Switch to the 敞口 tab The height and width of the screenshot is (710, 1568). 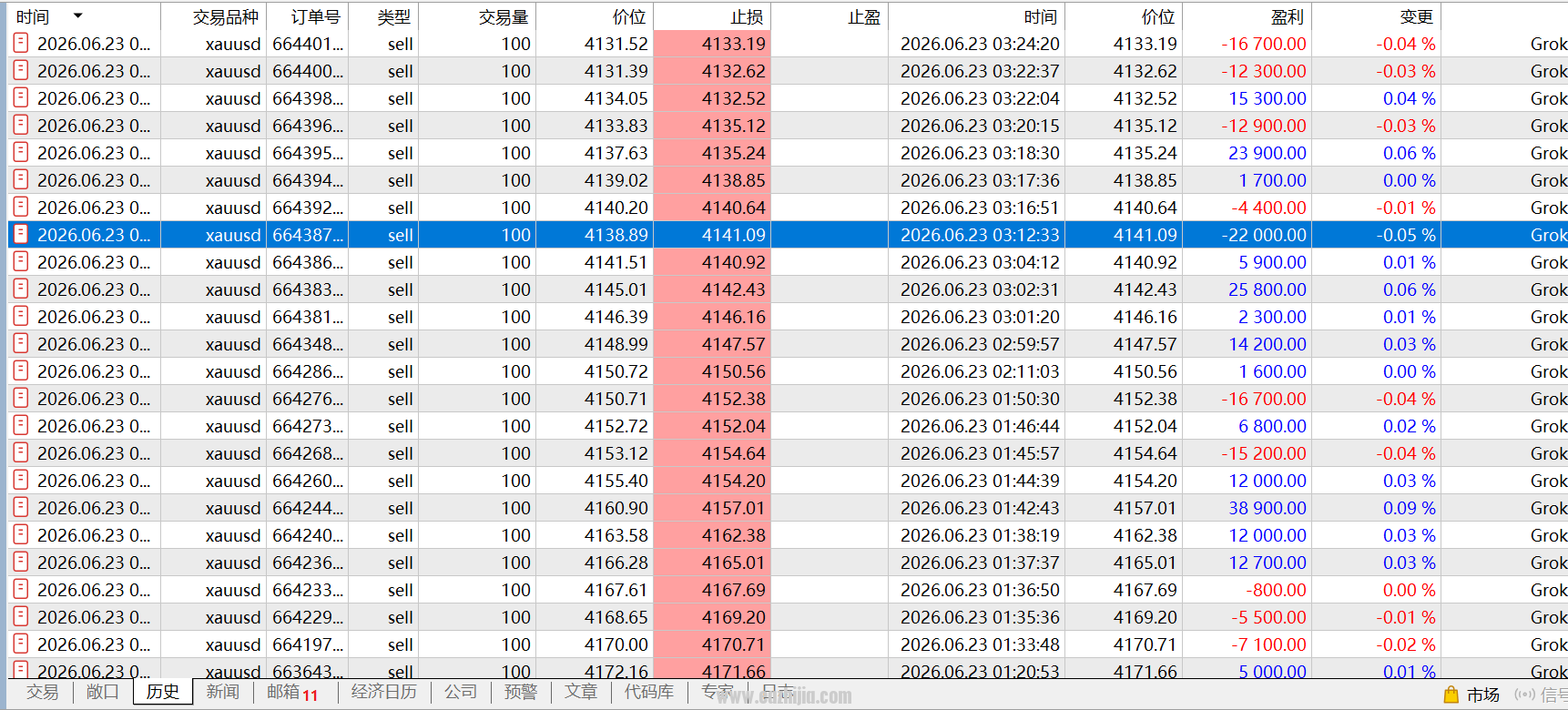click(102, 692)
